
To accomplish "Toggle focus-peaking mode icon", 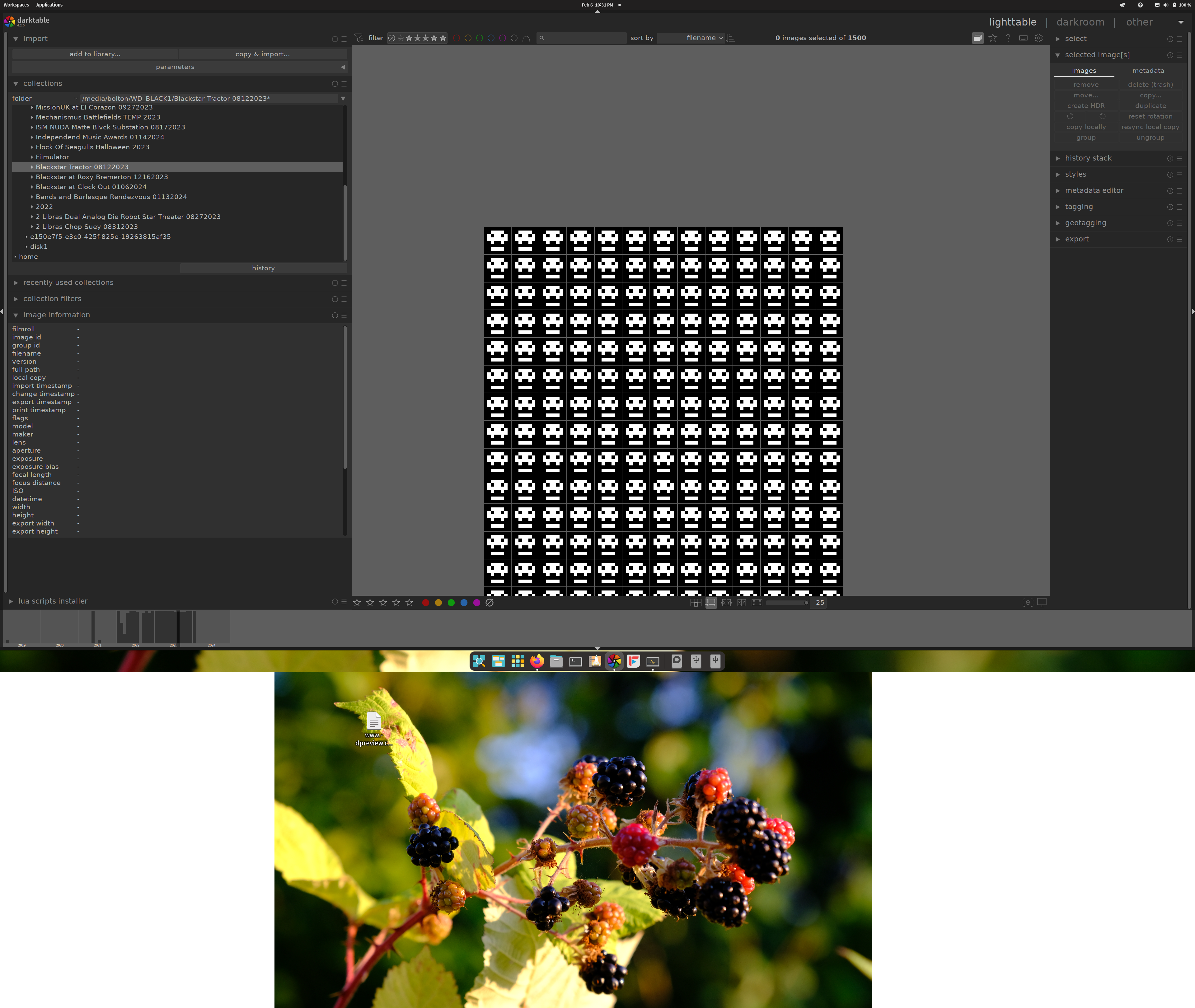I will point(1028,602).
